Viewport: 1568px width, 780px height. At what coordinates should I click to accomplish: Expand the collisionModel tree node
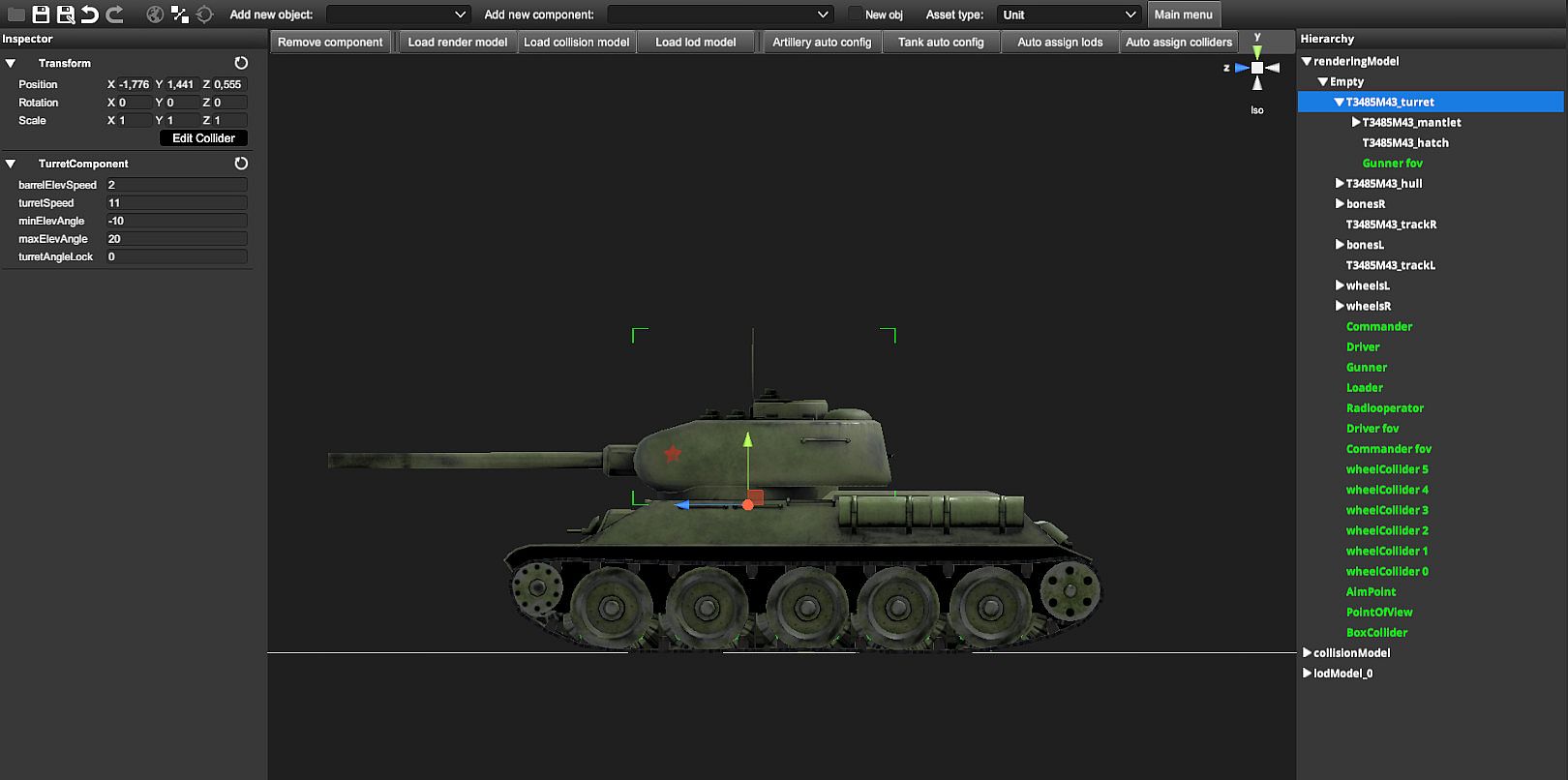tap(1307, 652)
